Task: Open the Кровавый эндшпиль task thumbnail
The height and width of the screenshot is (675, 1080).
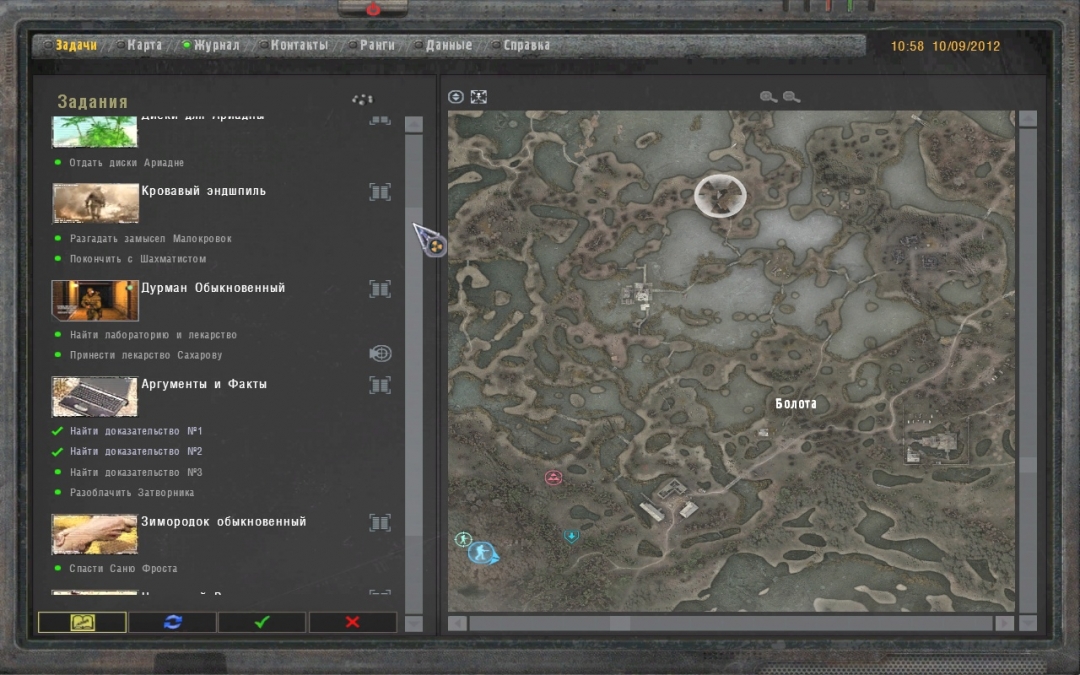Action: 95,202
